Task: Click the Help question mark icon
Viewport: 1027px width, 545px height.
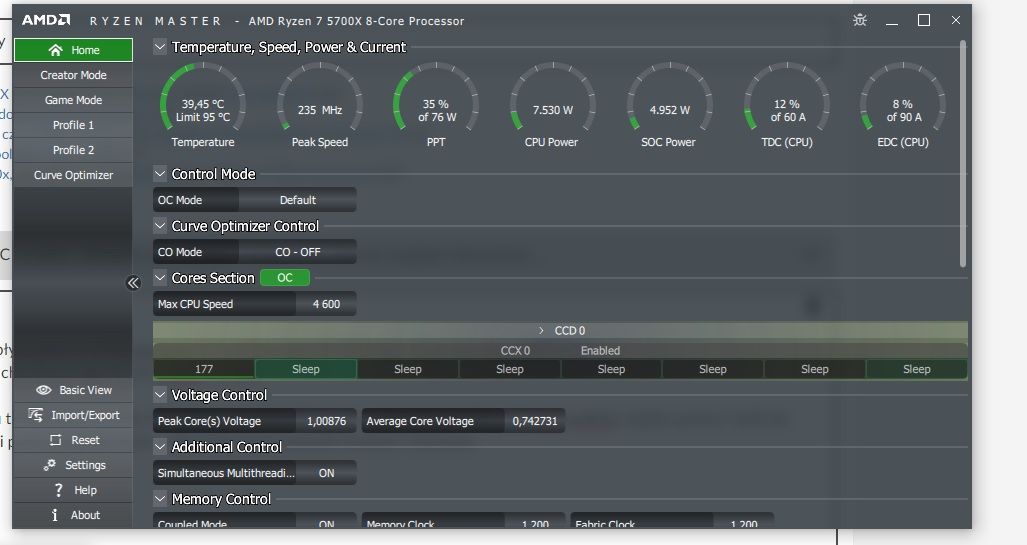Action: click(x=58, y=490)
